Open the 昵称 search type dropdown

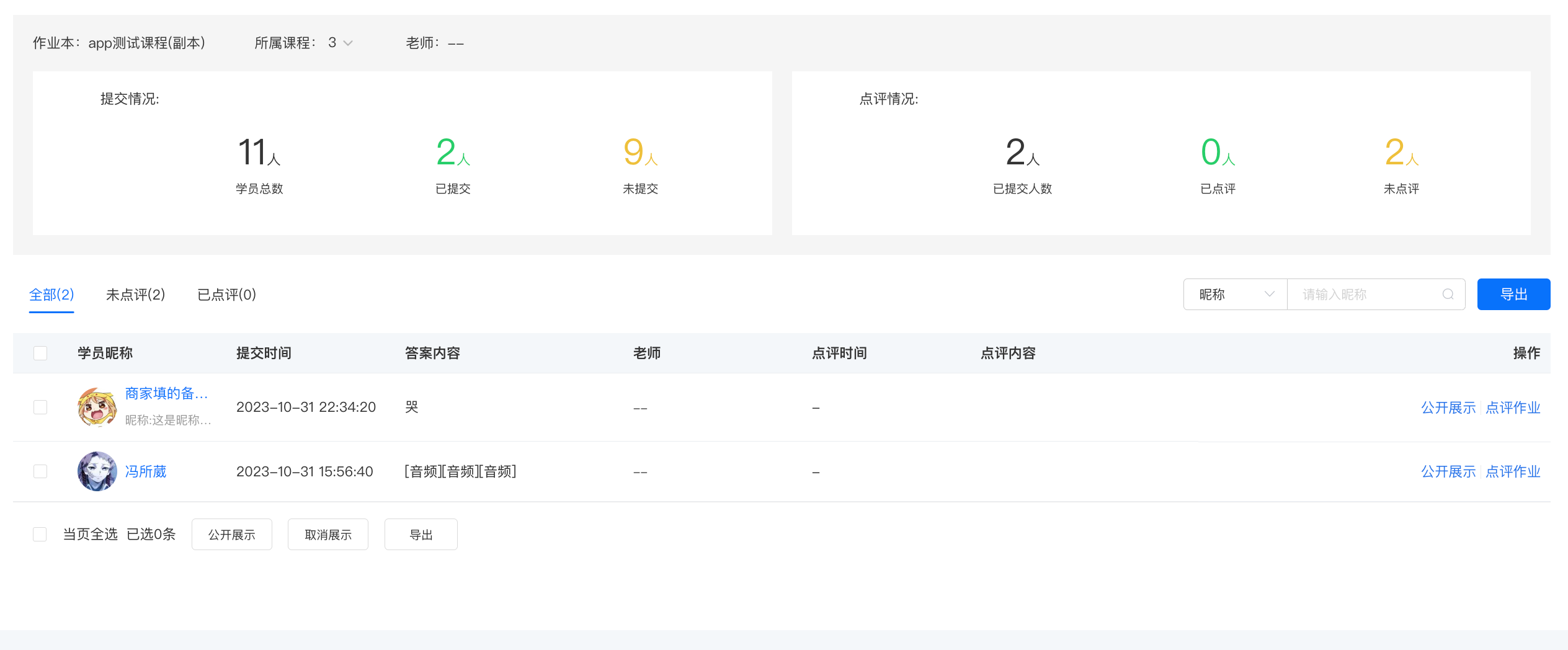(x=1235, y=294)
